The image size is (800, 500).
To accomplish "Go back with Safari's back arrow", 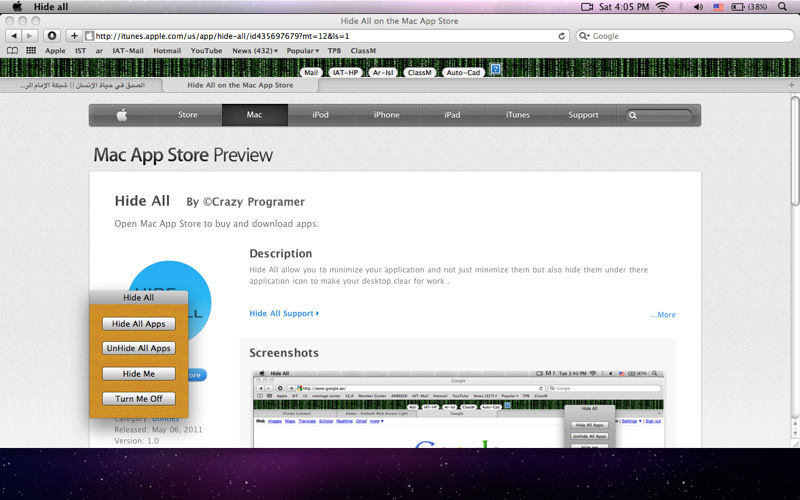I will 14,36.
